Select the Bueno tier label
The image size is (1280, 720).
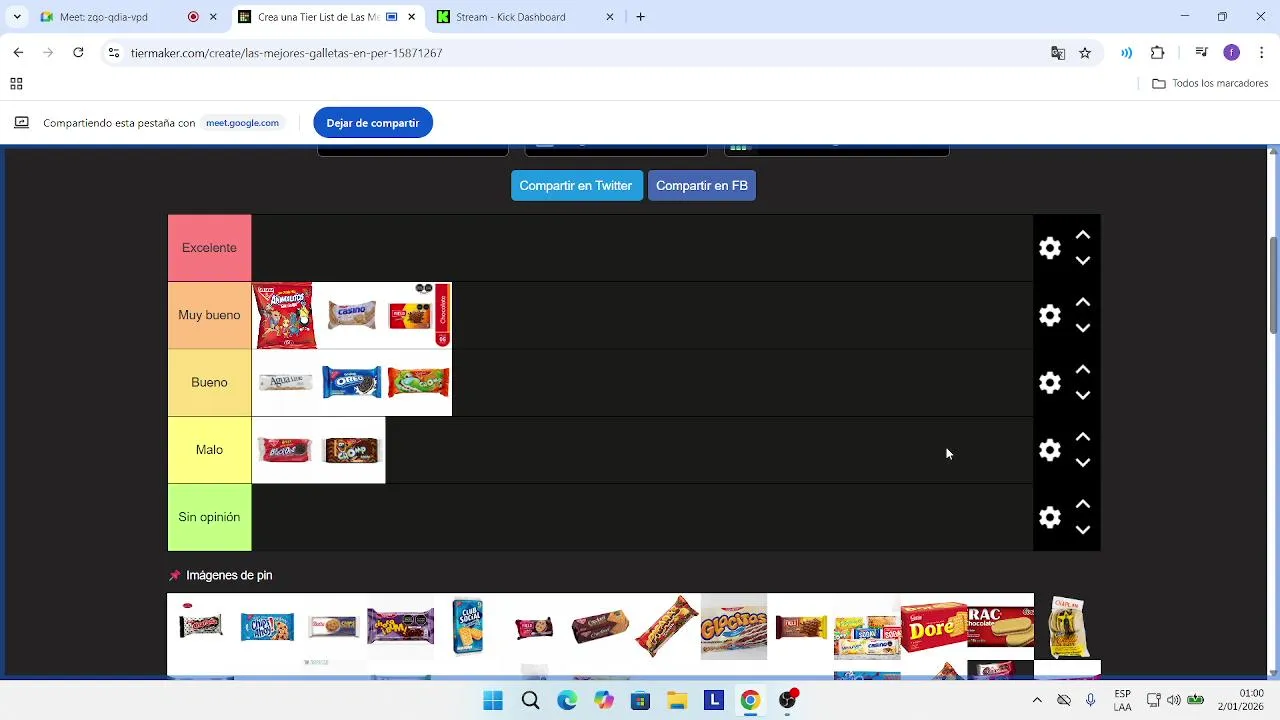(x=209, y=382)
